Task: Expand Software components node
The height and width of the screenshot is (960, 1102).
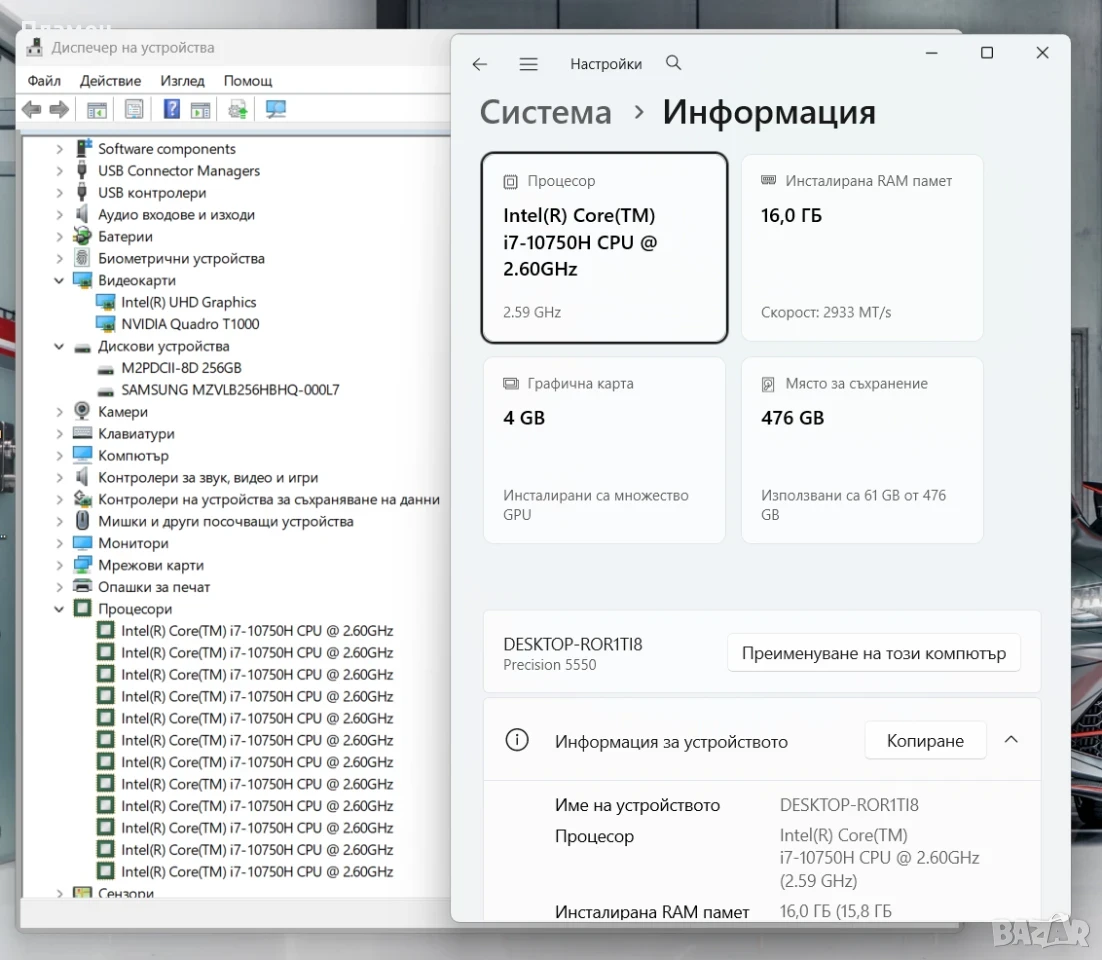Action: (x=60, y=149)
